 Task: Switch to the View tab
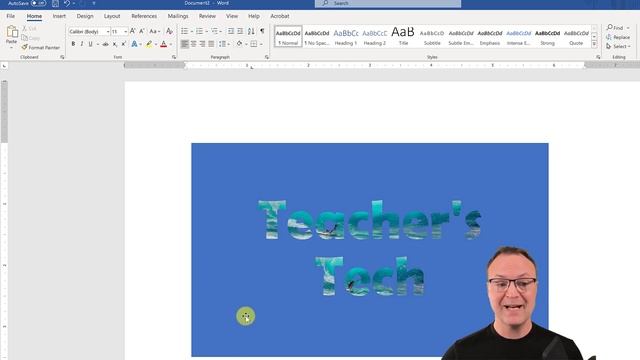coord(232,16)
